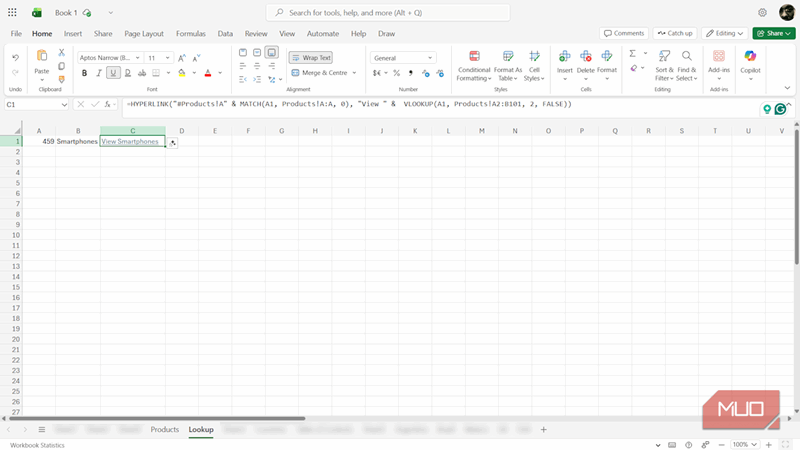The image size is (800, 450).
Task: Click the Merge & Centre button
Action: (319, 73)
